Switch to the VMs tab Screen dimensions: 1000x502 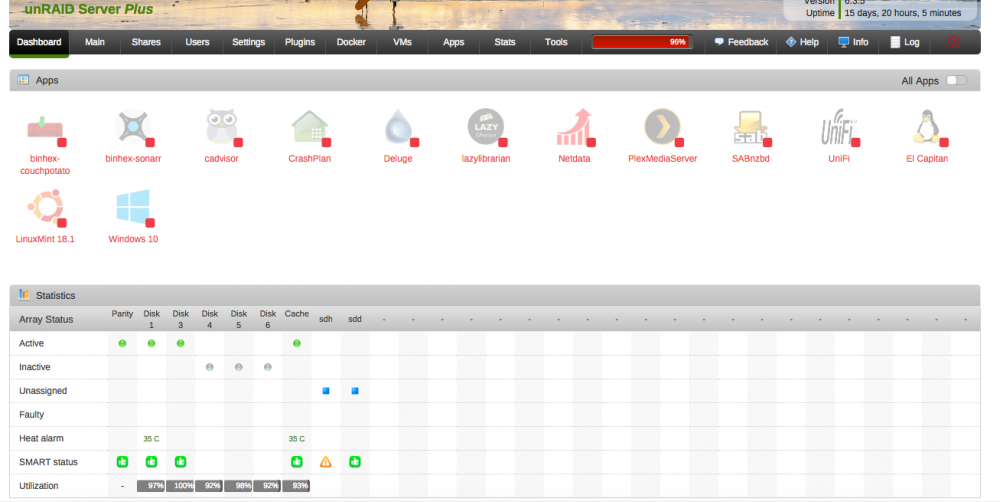[402, 42]
